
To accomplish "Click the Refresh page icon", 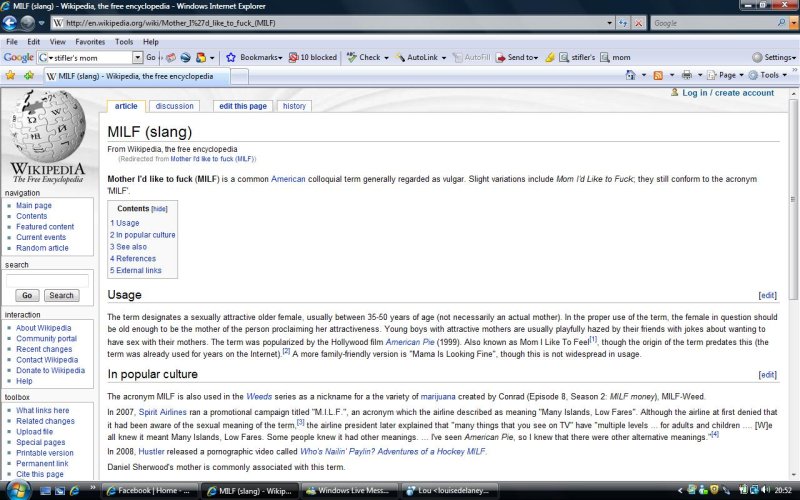I will pyautogui.click(x=623, y=22).
